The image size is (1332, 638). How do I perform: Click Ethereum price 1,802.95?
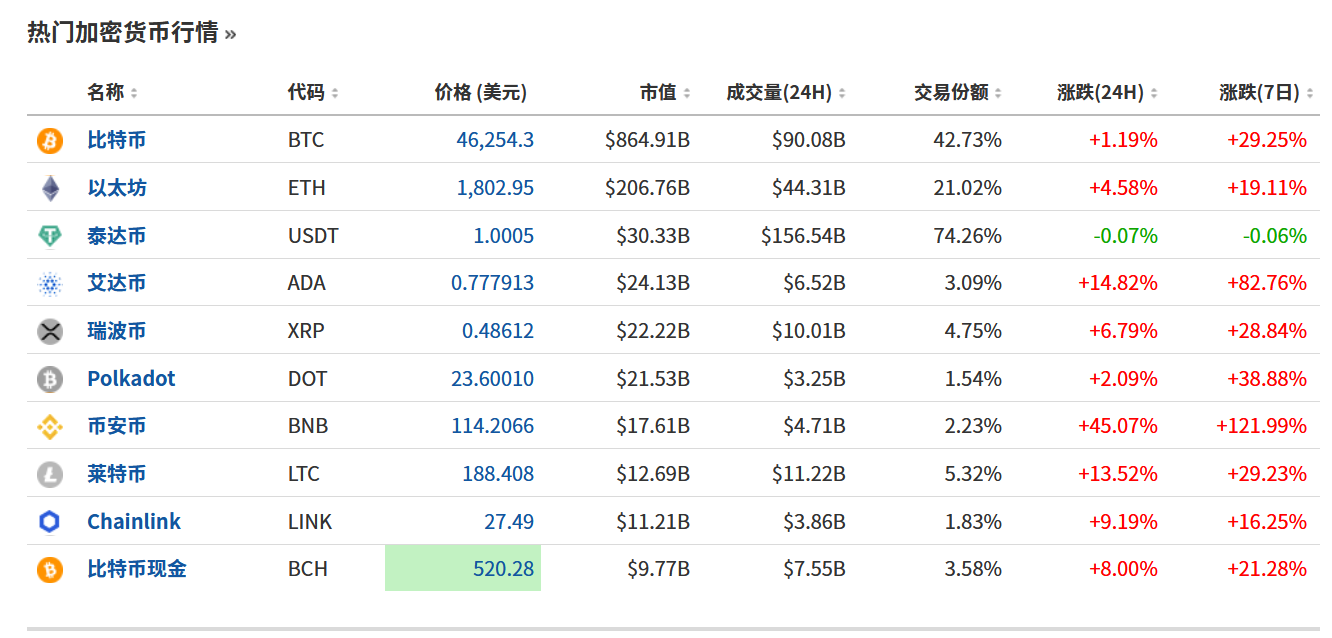click(495, 188)
